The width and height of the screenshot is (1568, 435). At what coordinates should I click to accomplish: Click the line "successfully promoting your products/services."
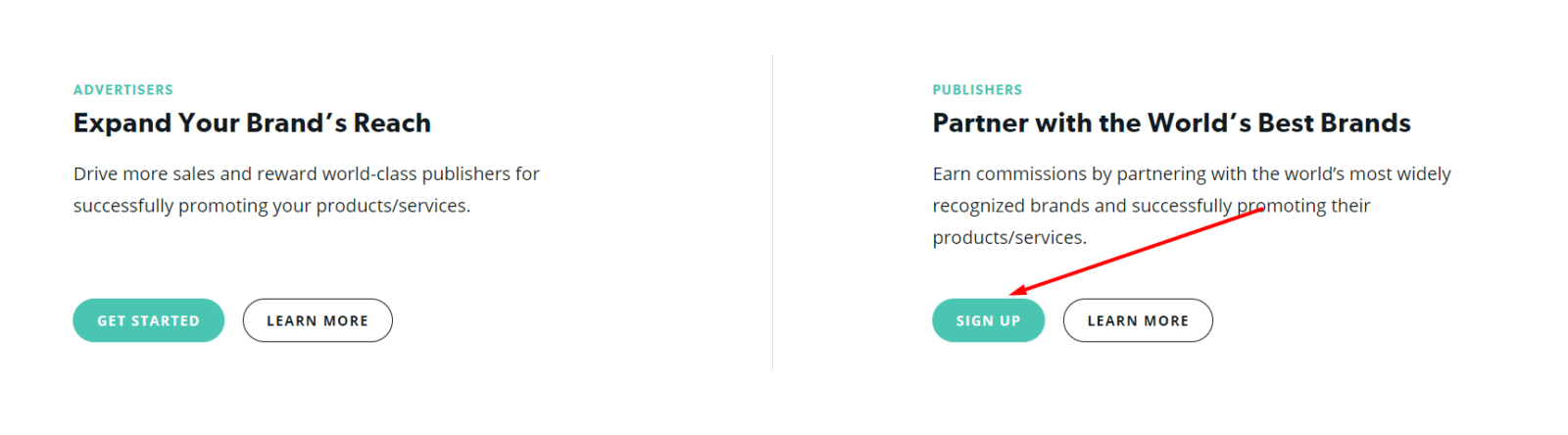[x=271, y=206]
